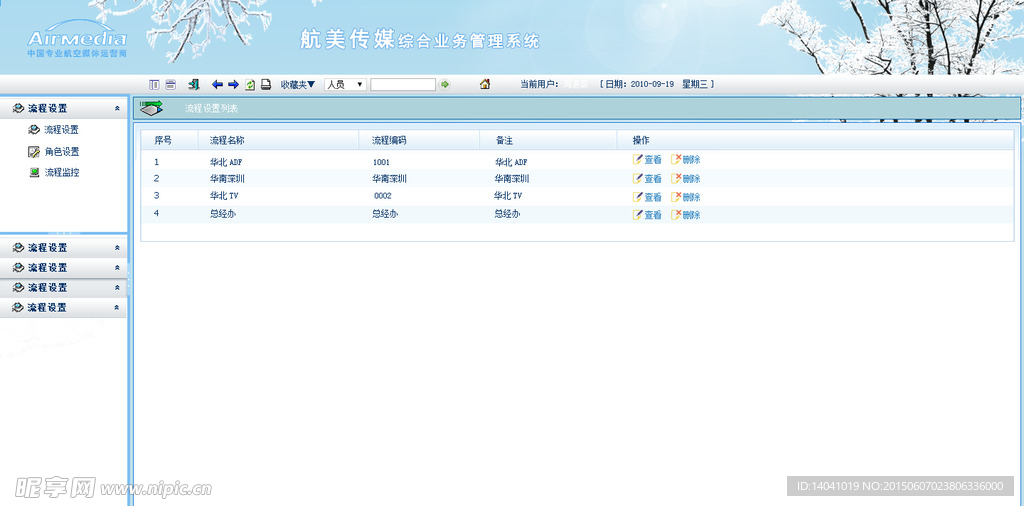Open 流程监控 in the sidebar

tap(61, 173)
